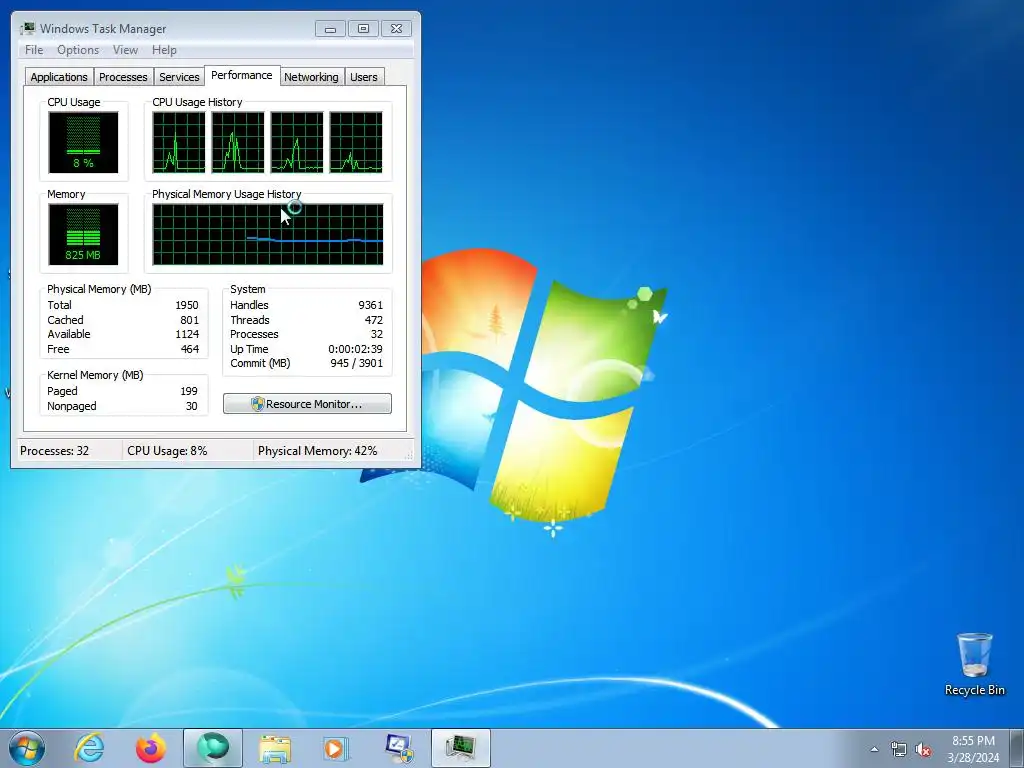1024x768 pixels.
Task: Click the Paged value 199
Action: pyautogui.click(x=189, y=391)
